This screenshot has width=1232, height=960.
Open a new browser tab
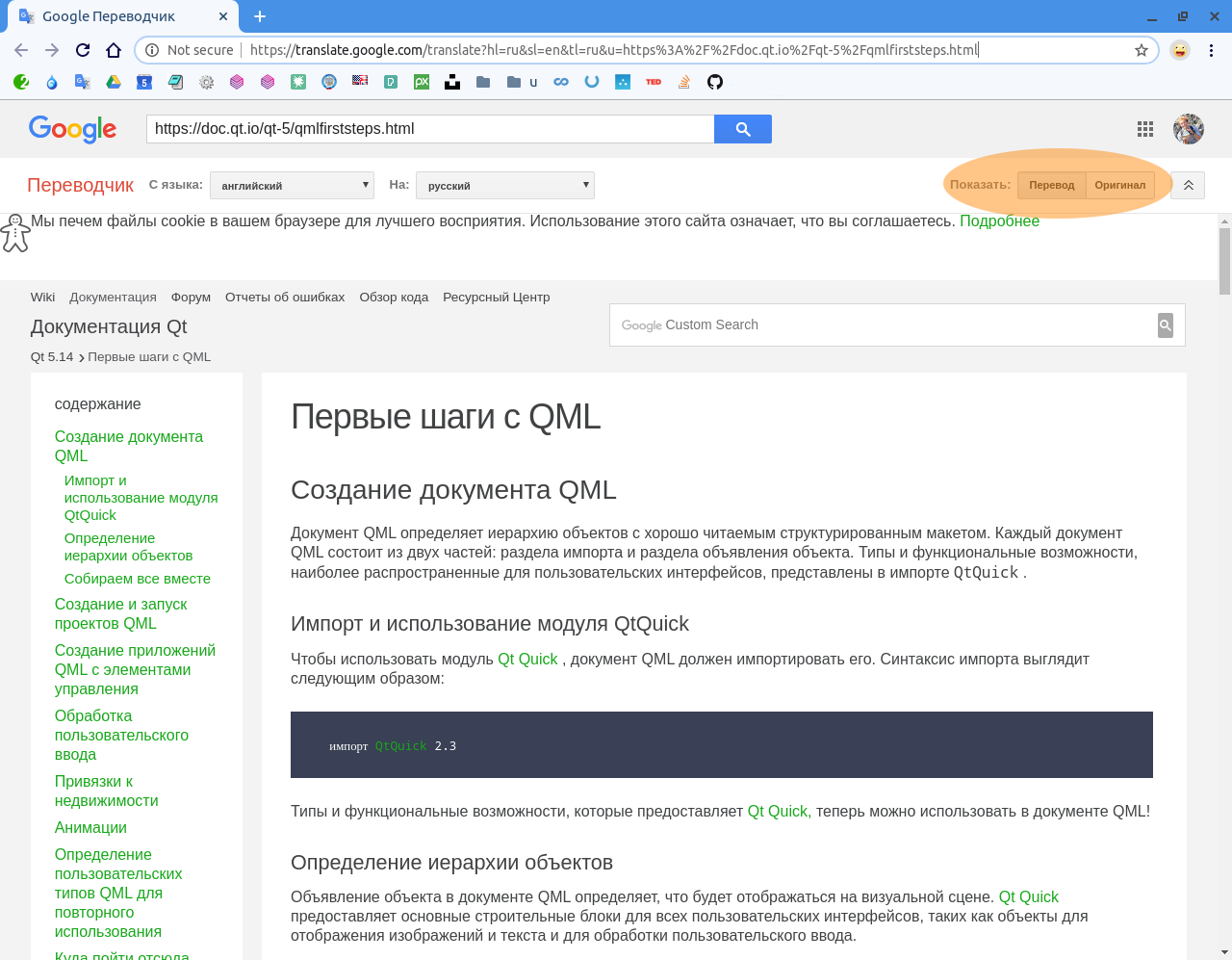tap(260, 16)
